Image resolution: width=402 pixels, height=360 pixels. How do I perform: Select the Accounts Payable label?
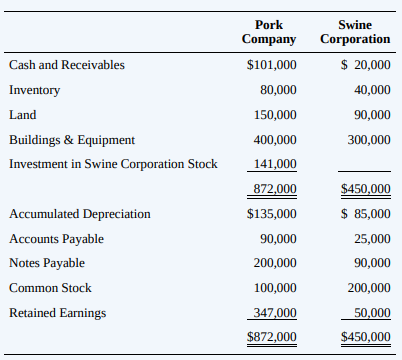pyautogui.click(x=56, y=239)
